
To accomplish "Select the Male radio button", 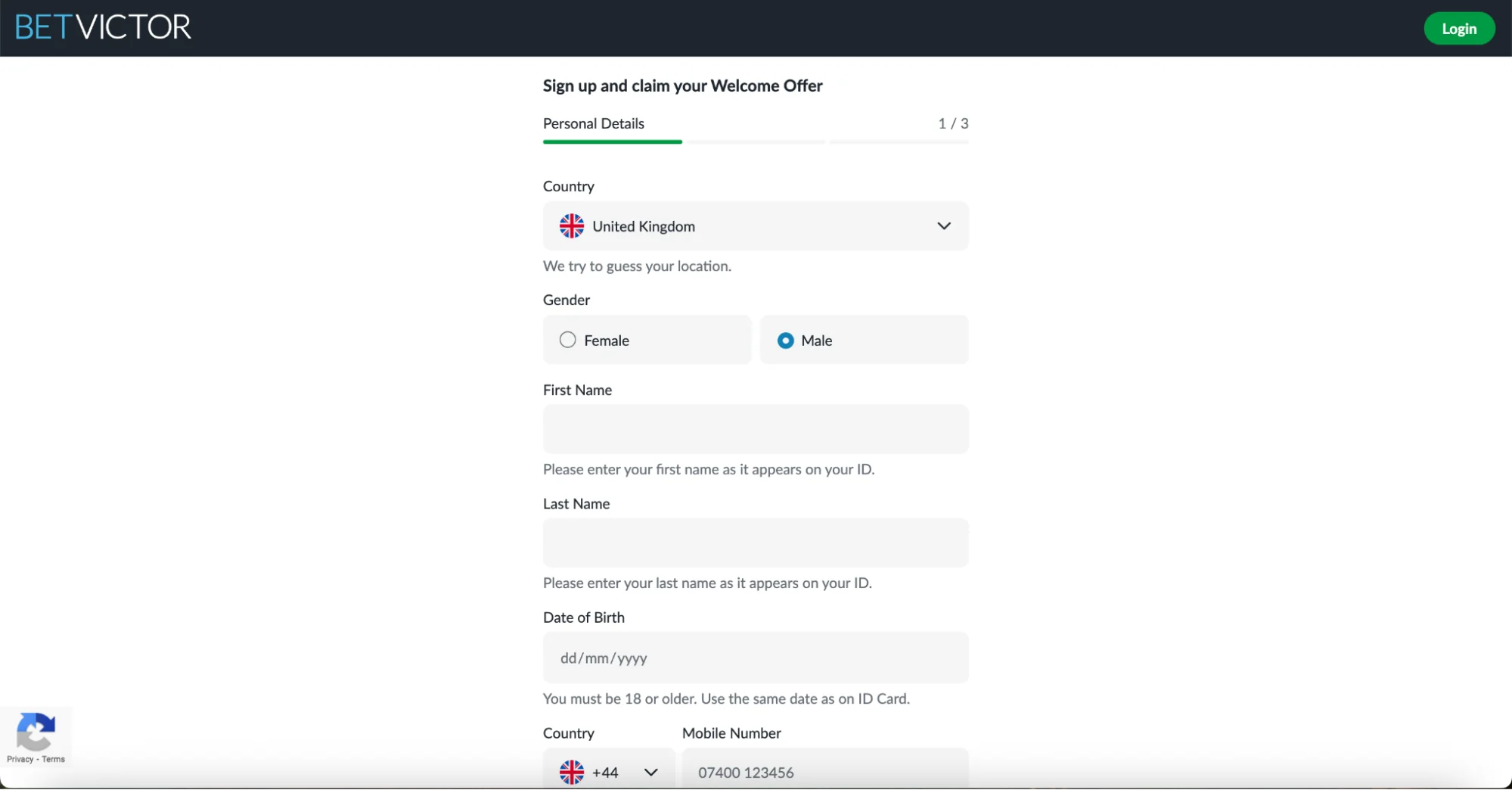I will pyautogui.click(x=785, y=341).
